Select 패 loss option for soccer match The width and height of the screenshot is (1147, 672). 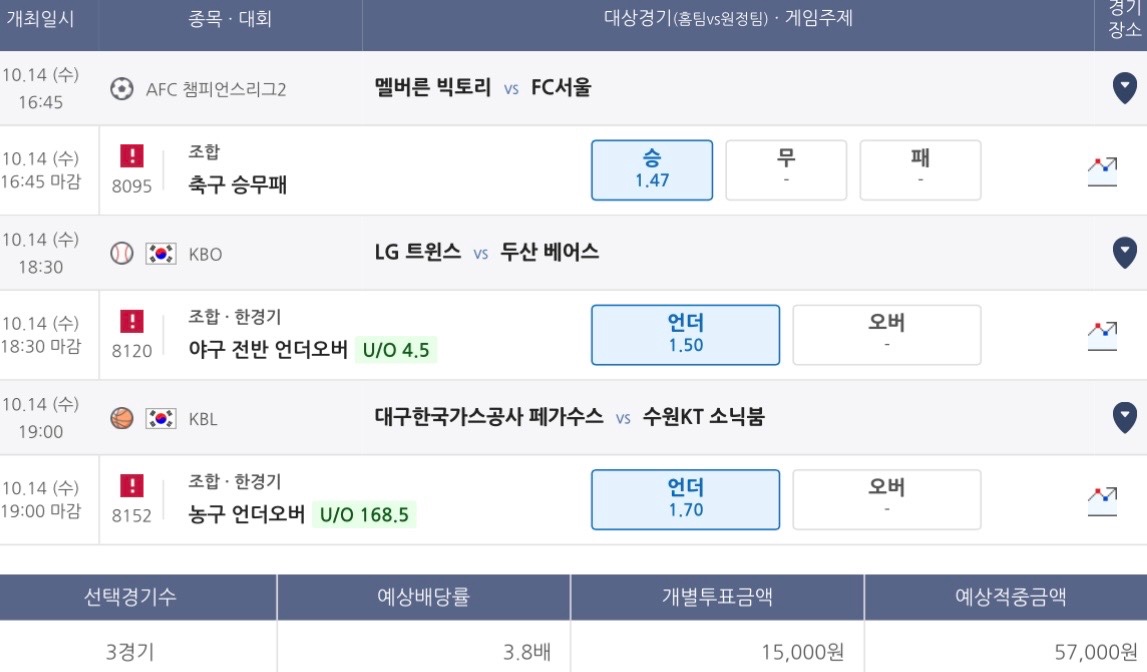coord(920,170)
